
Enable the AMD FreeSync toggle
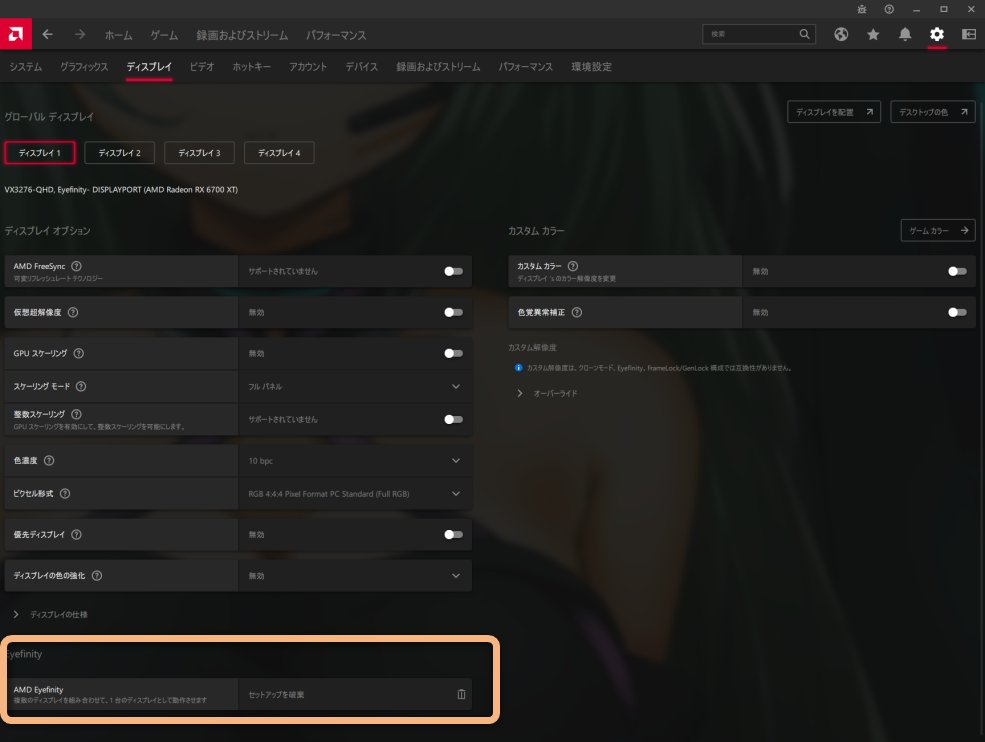pos(452,270)
